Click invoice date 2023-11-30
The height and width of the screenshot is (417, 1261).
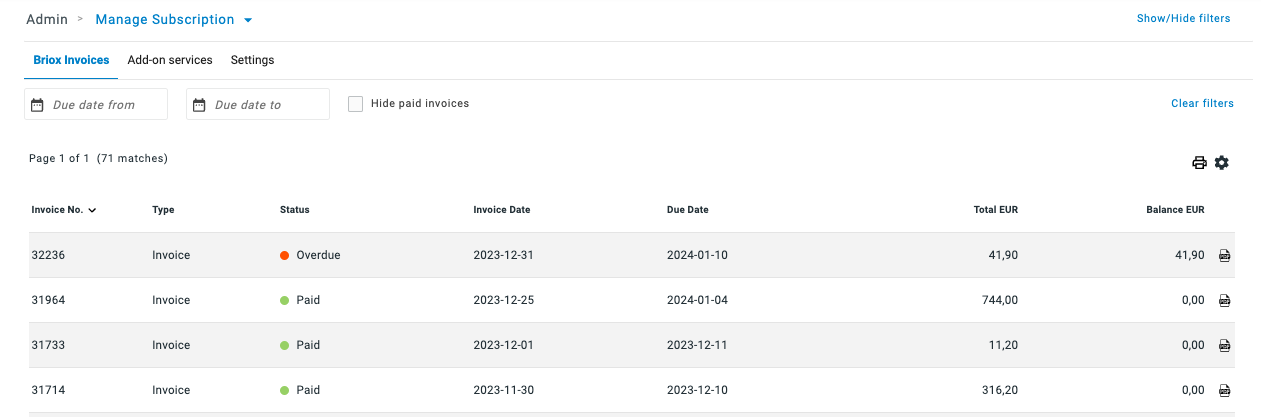tap(504, 390)
